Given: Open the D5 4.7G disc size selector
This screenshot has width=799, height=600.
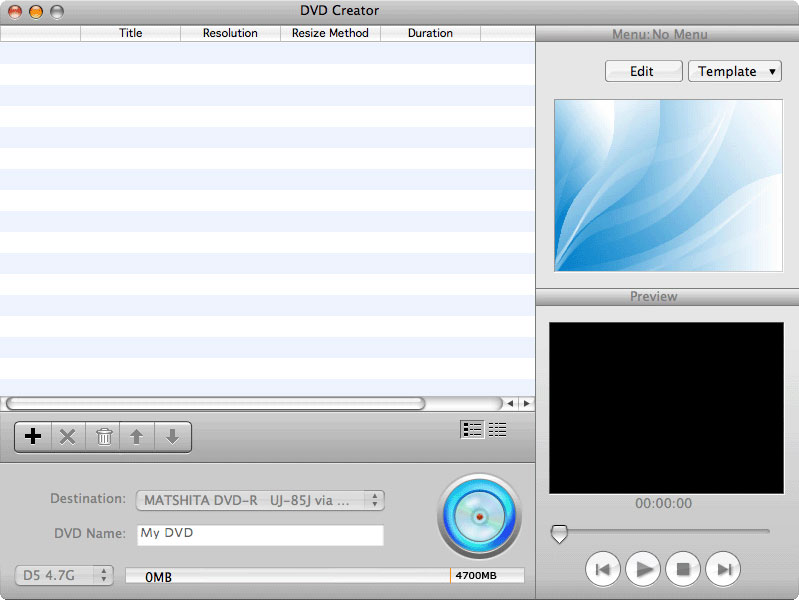Looking at the screenshot, I should [x=65, y=575].
